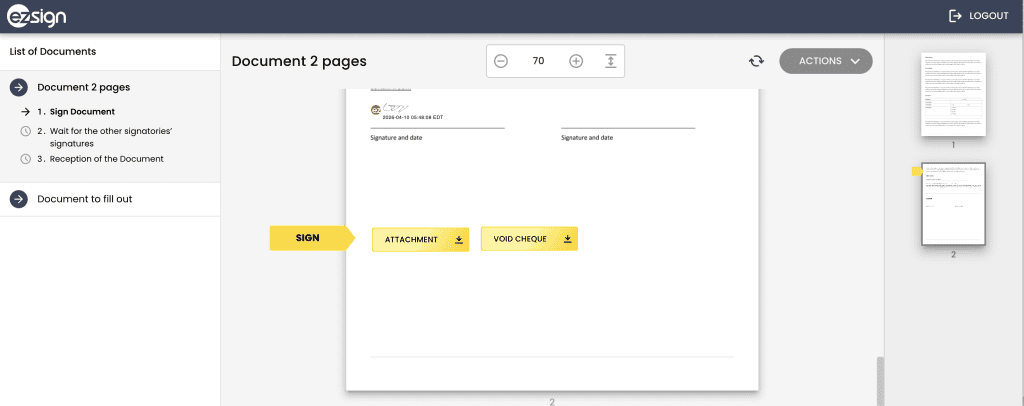The height and width of the screenshot is (406, 1024).
Task: Click the arrow icon beside Document 2 pages
Action: [18, 87]
